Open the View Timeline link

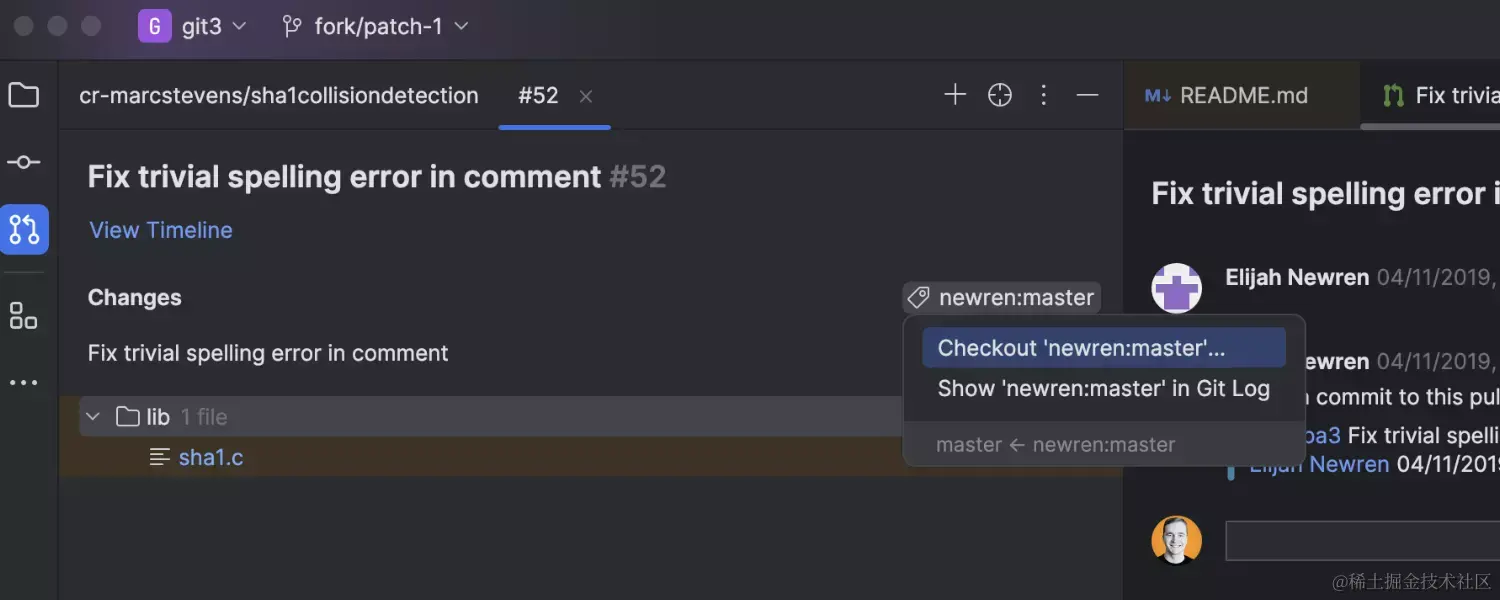click(x=160, y=230)
